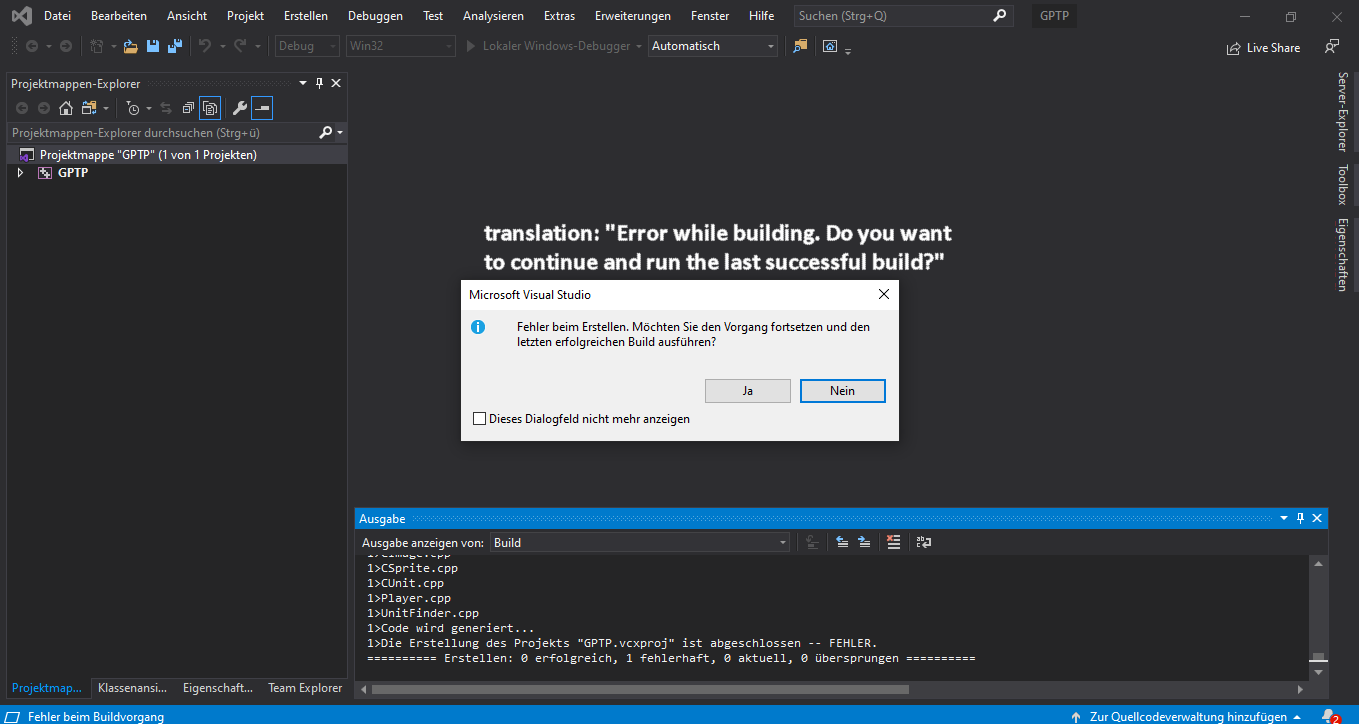This screenshot has width=1359, height=724.
Task: Pin the Projektmappen-Explorer panel
Action: pyautogui.click(x=320, y=84)
